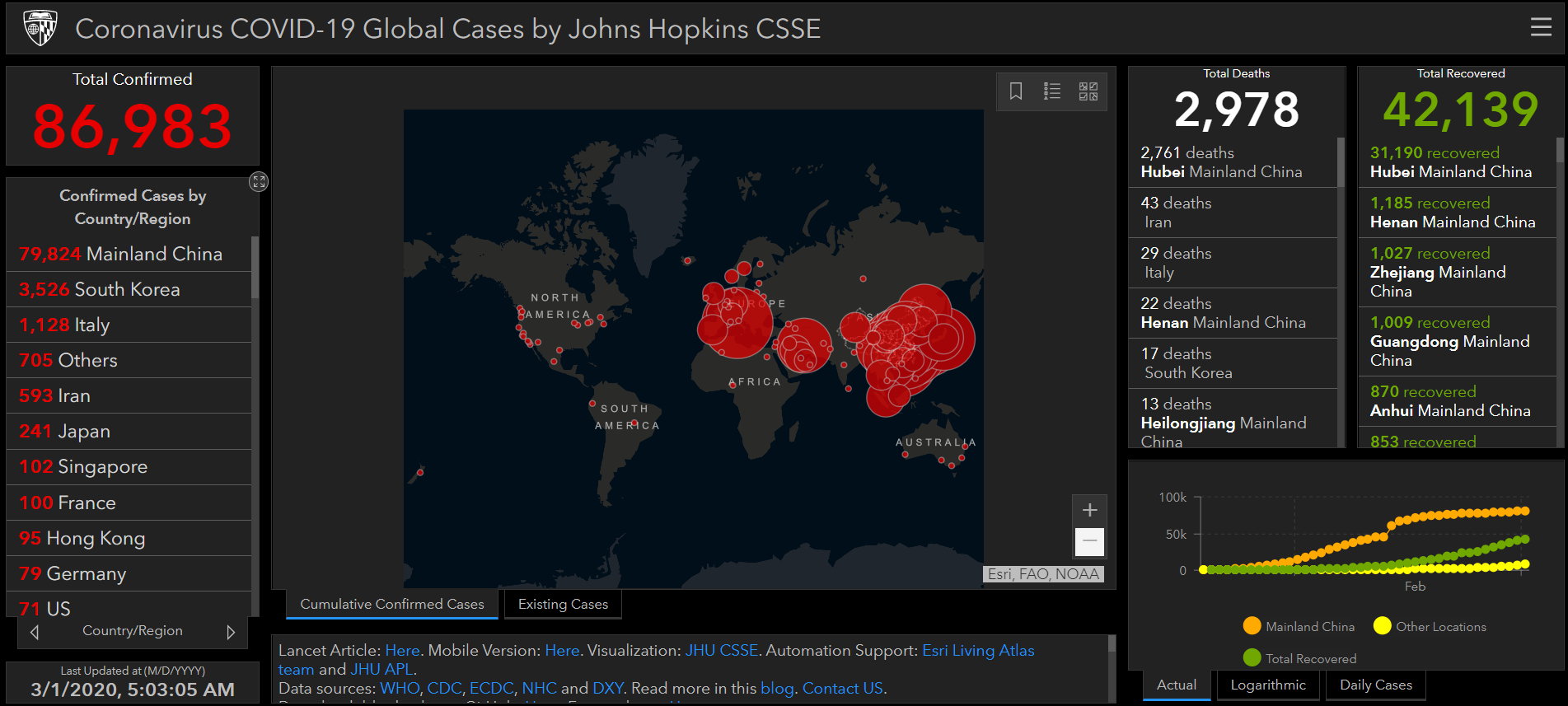Screen dimensions: 1568x706
Task: Go to previous Country/Region list view
Action: 35,632
